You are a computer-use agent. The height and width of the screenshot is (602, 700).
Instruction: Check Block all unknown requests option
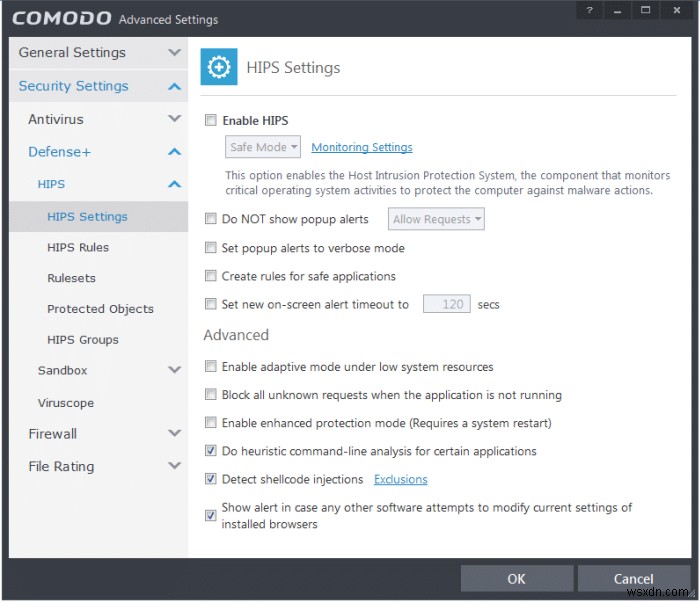(211, 394)
